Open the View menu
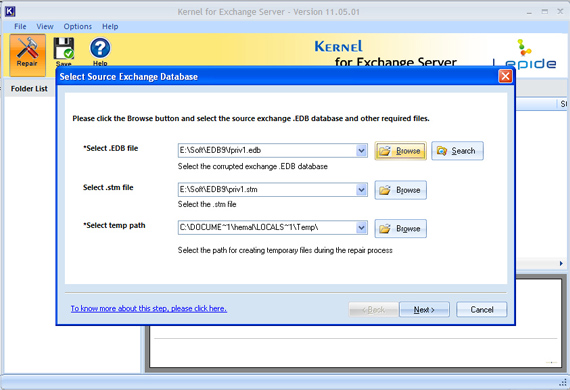The image size is (570, 390). (x=45, y=27)
